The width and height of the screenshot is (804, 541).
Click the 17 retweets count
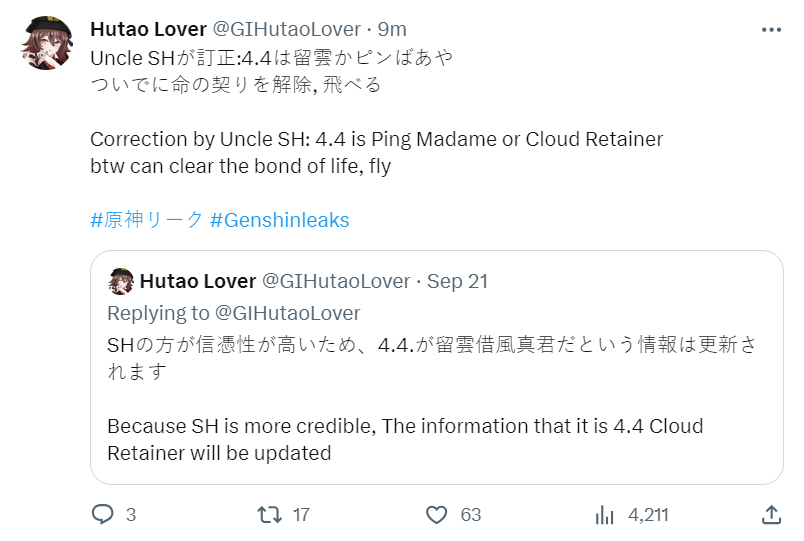302,515
